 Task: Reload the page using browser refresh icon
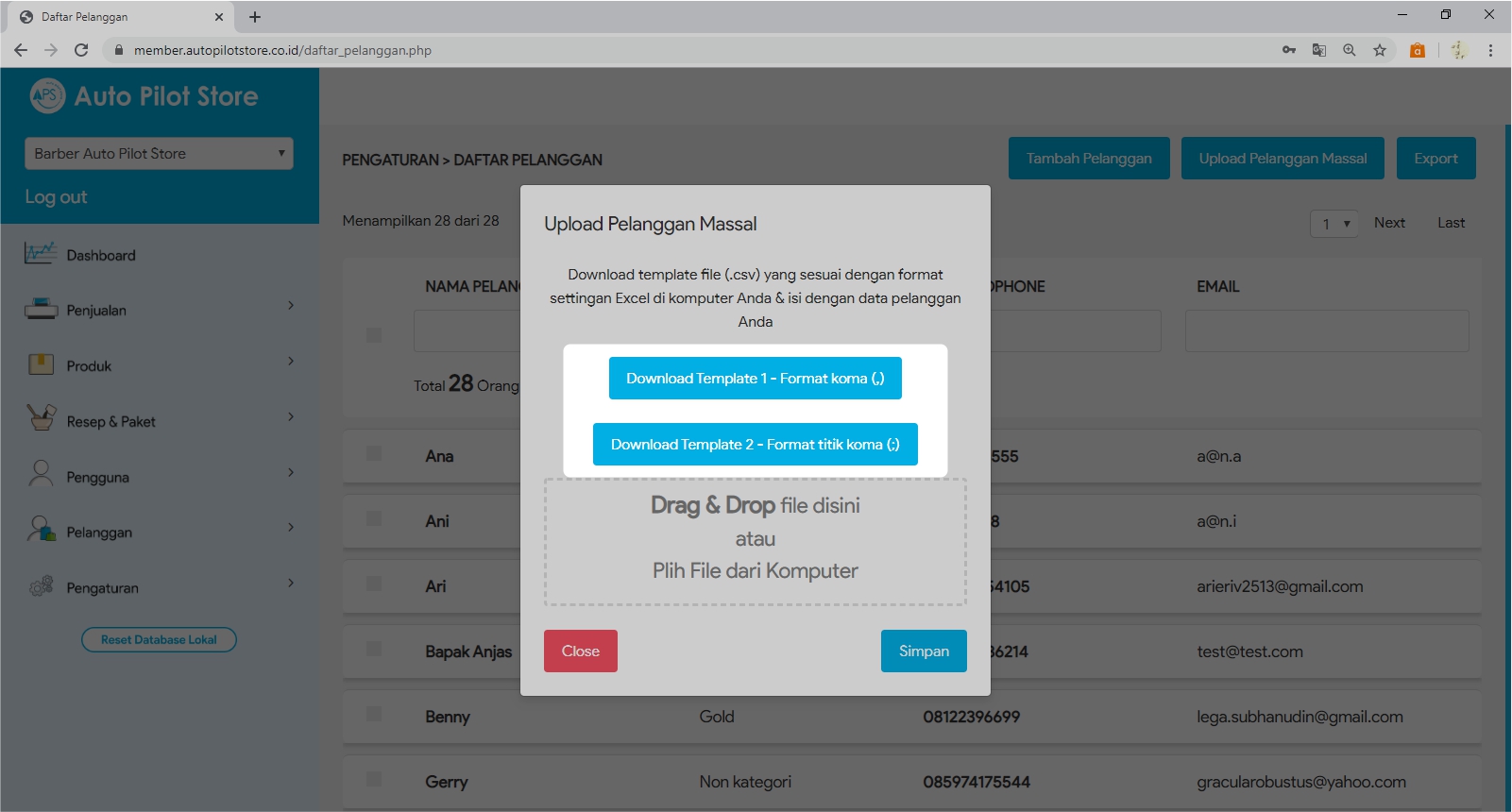pos(81,50)
